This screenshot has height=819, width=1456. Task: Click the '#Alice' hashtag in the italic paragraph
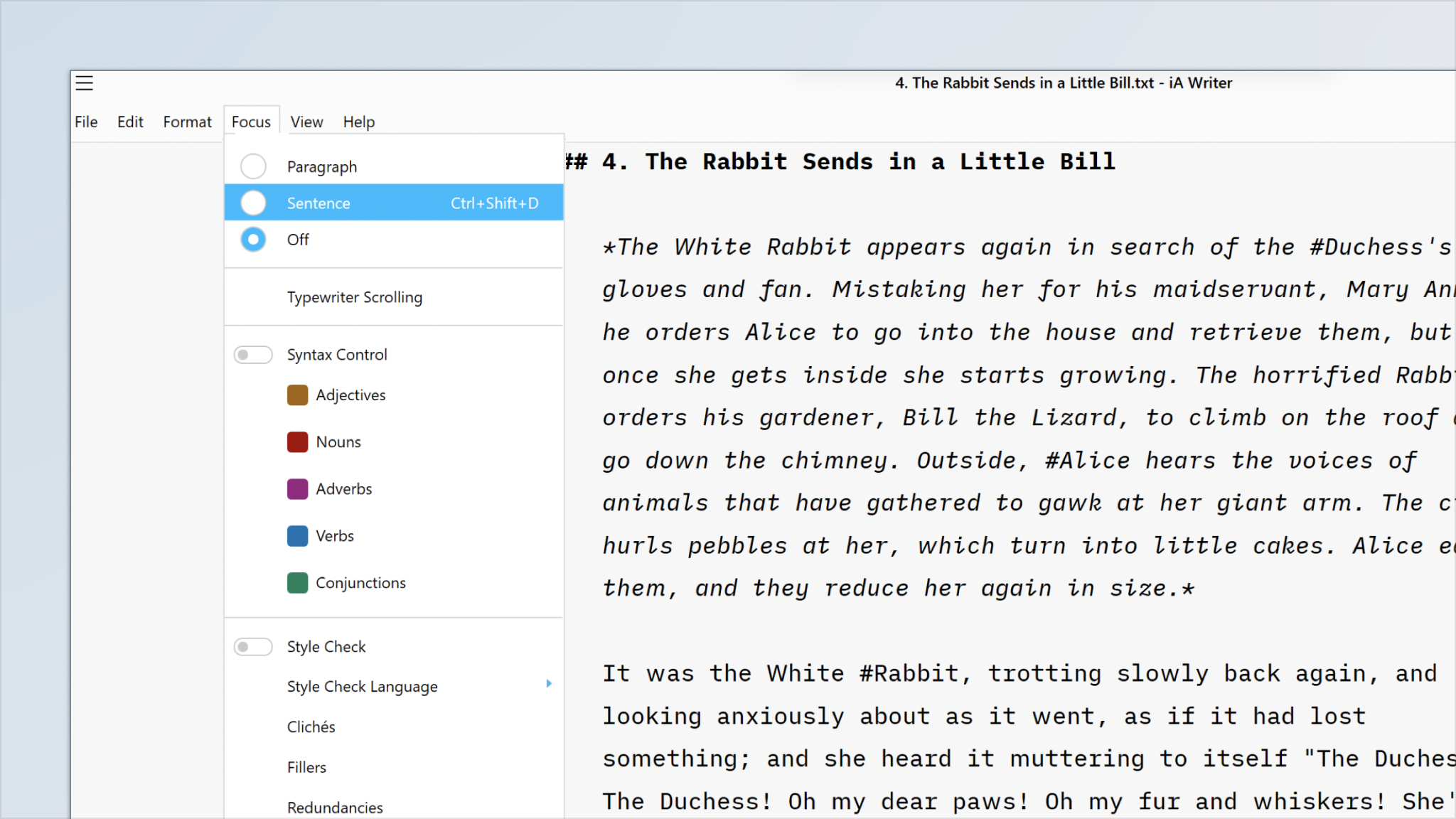[x=1088, y=460]
